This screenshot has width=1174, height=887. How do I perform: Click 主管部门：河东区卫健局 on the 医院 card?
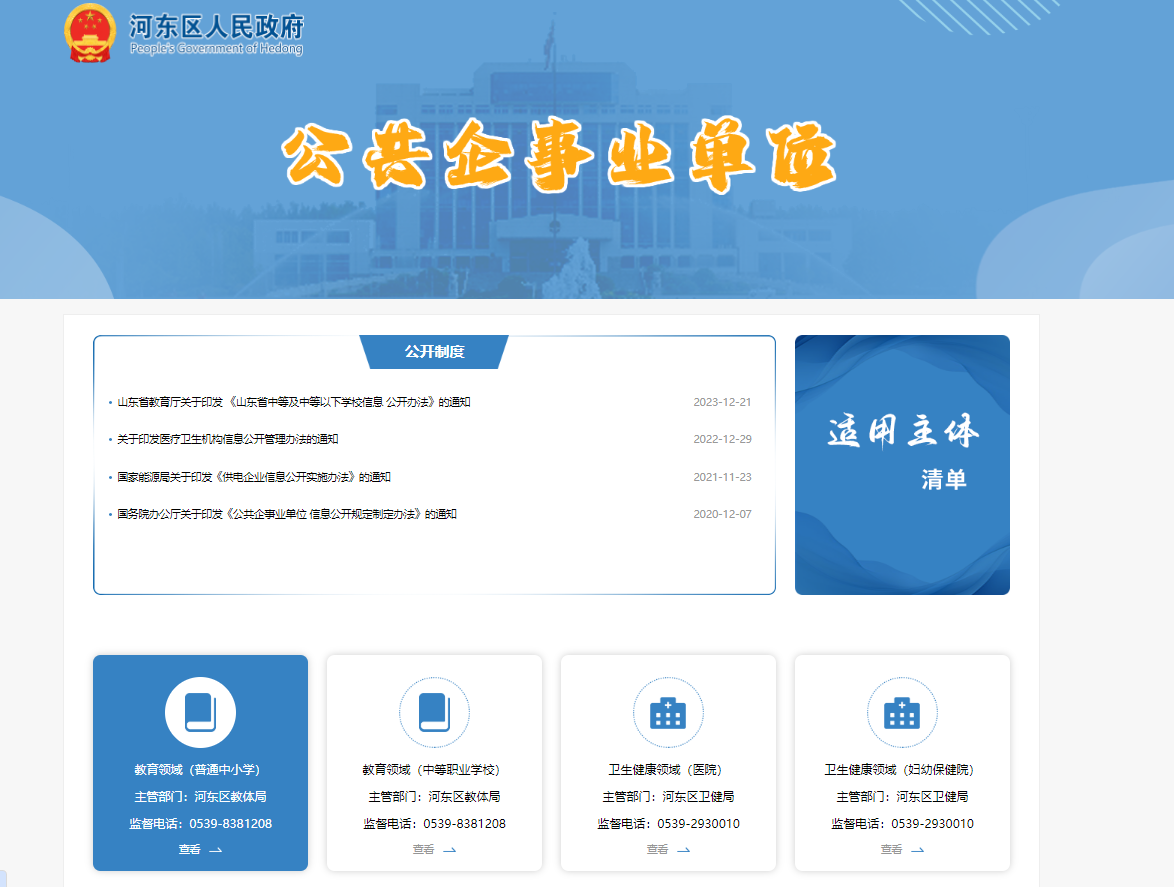pos(668,796)
